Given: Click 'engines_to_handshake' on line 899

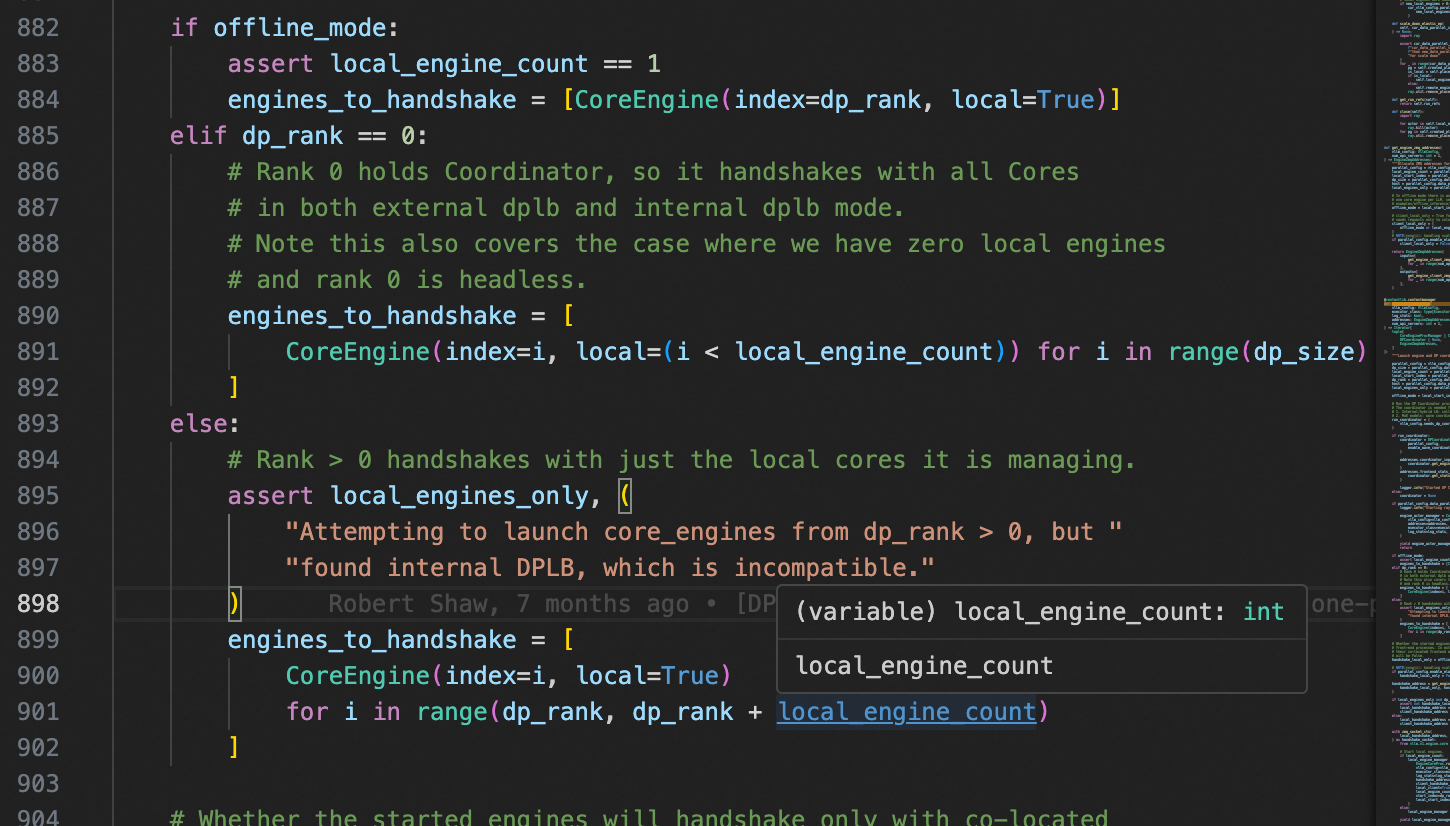Looking at the screenshot, I should [x=372, y=639].
